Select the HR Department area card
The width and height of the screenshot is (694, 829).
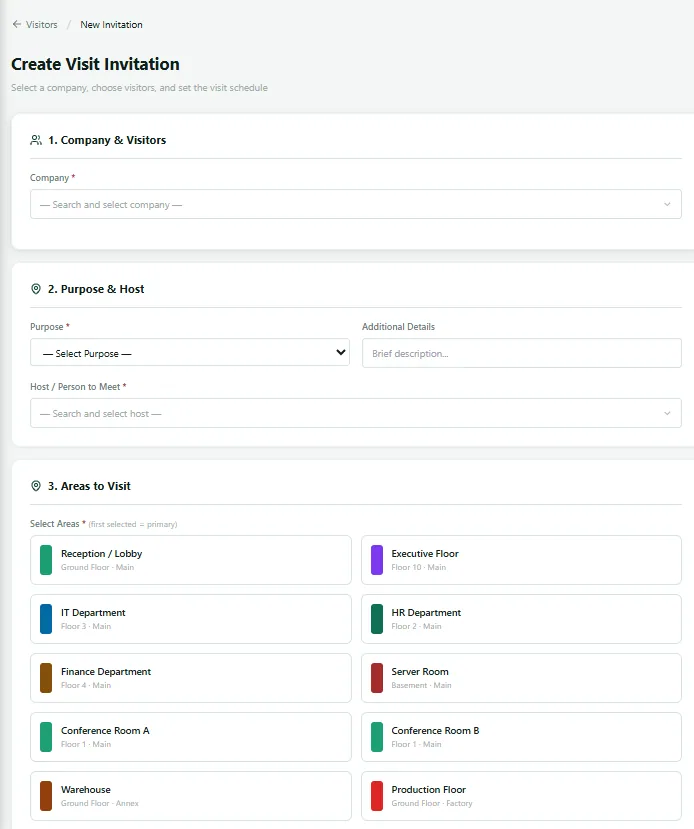click(x=521, y=619)
